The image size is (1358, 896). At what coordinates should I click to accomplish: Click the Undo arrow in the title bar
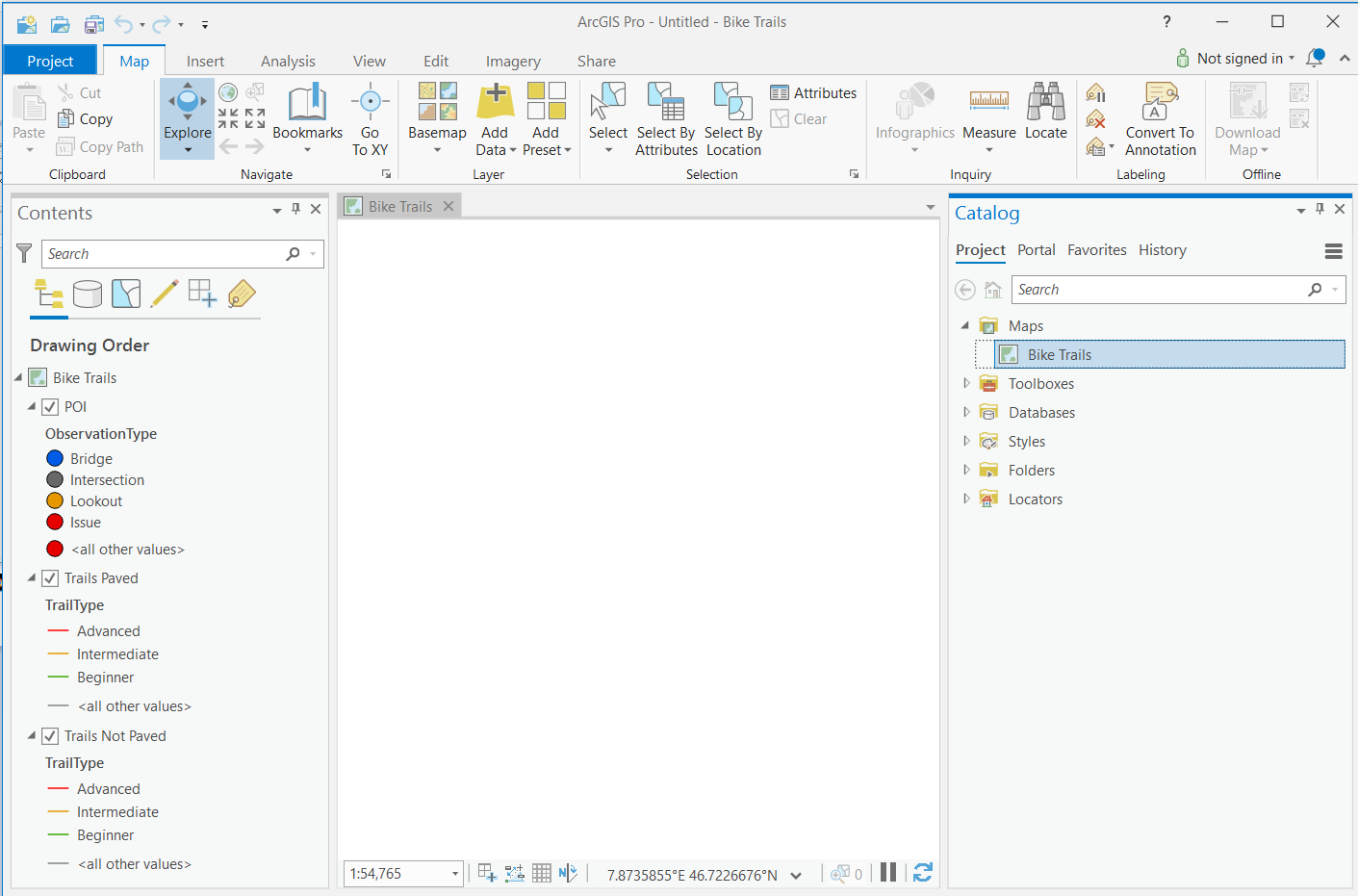click(x=123, y=24)
